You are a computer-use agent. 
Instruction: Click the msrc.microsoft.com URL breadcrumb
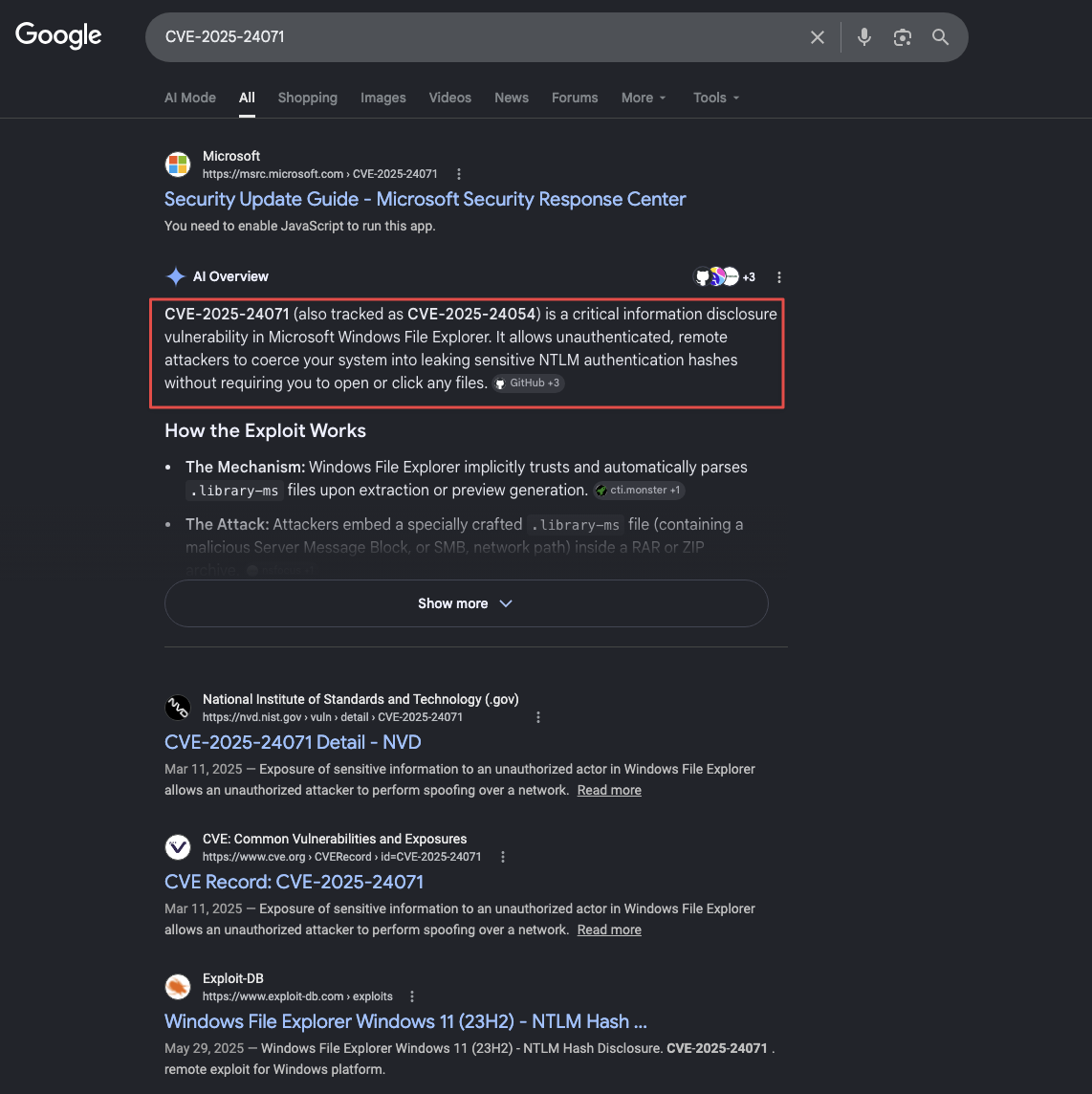pos(319,174)
